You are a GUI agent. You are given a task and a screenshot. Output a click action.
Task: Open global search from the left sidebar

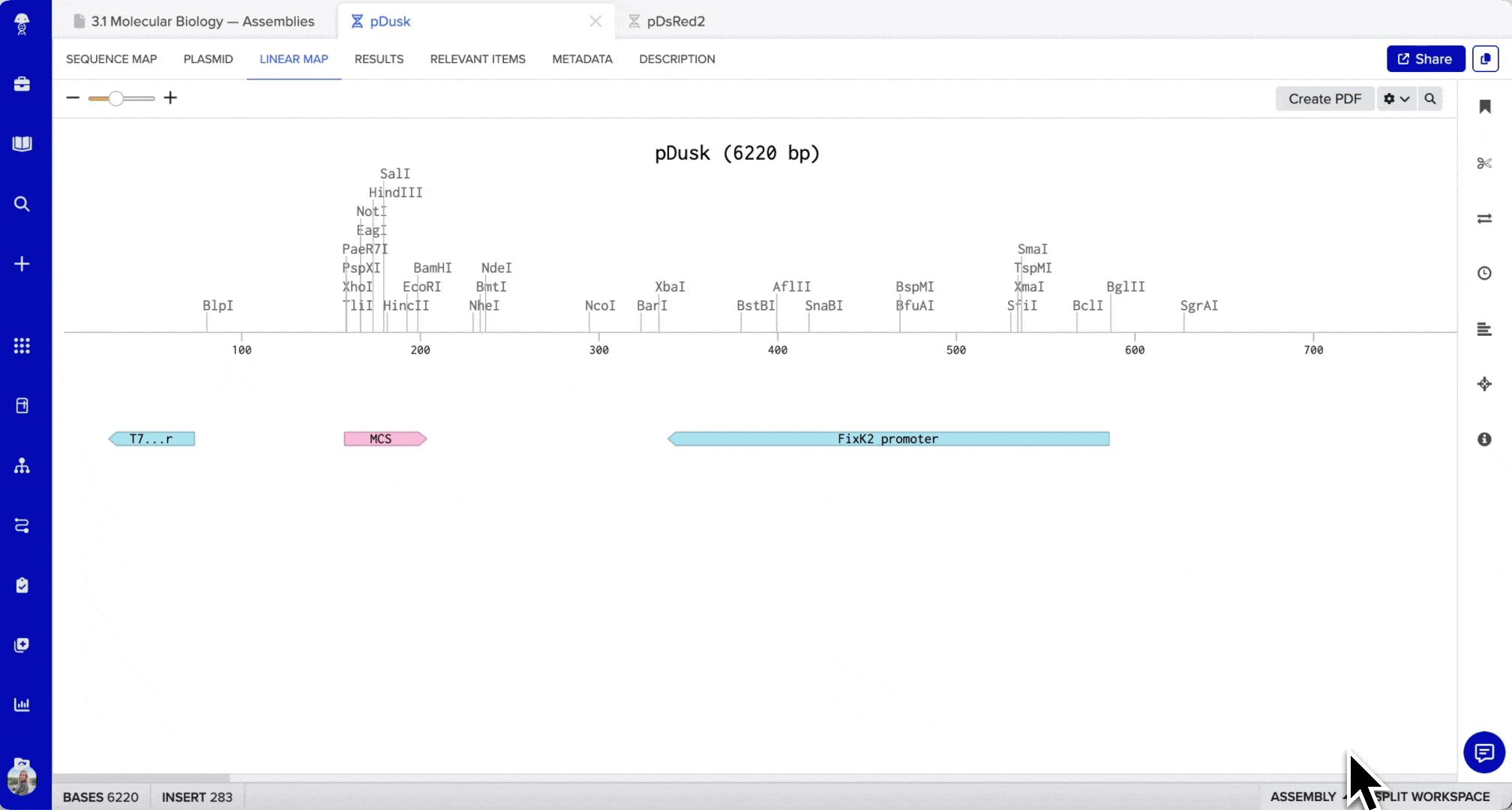(x=22, y=203)
